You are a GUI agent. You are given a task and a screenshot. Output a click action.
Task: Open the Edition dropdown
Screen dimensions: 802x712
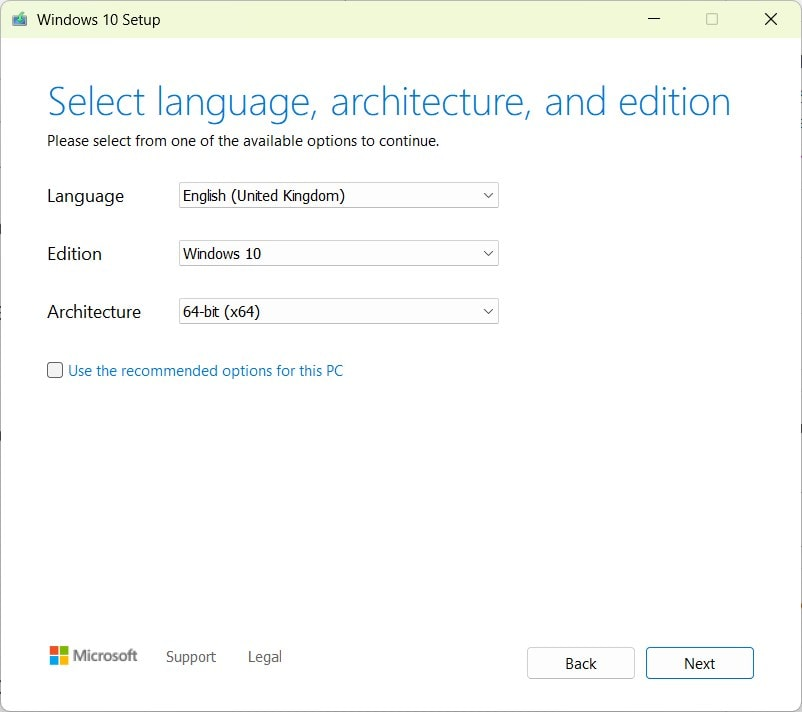[337, 253]
